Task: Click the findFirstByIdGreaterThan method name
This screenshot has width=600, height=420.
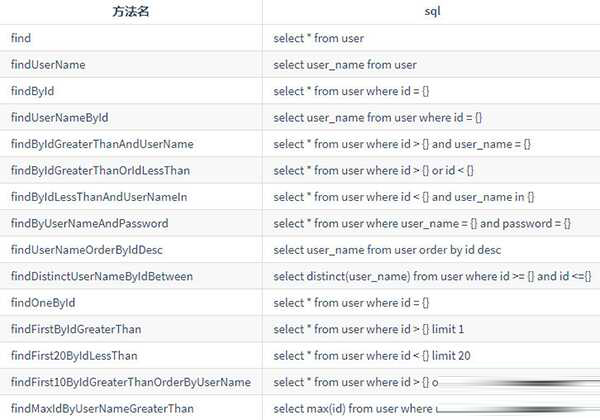Action: pyautogui.click(x=77, y=329)
